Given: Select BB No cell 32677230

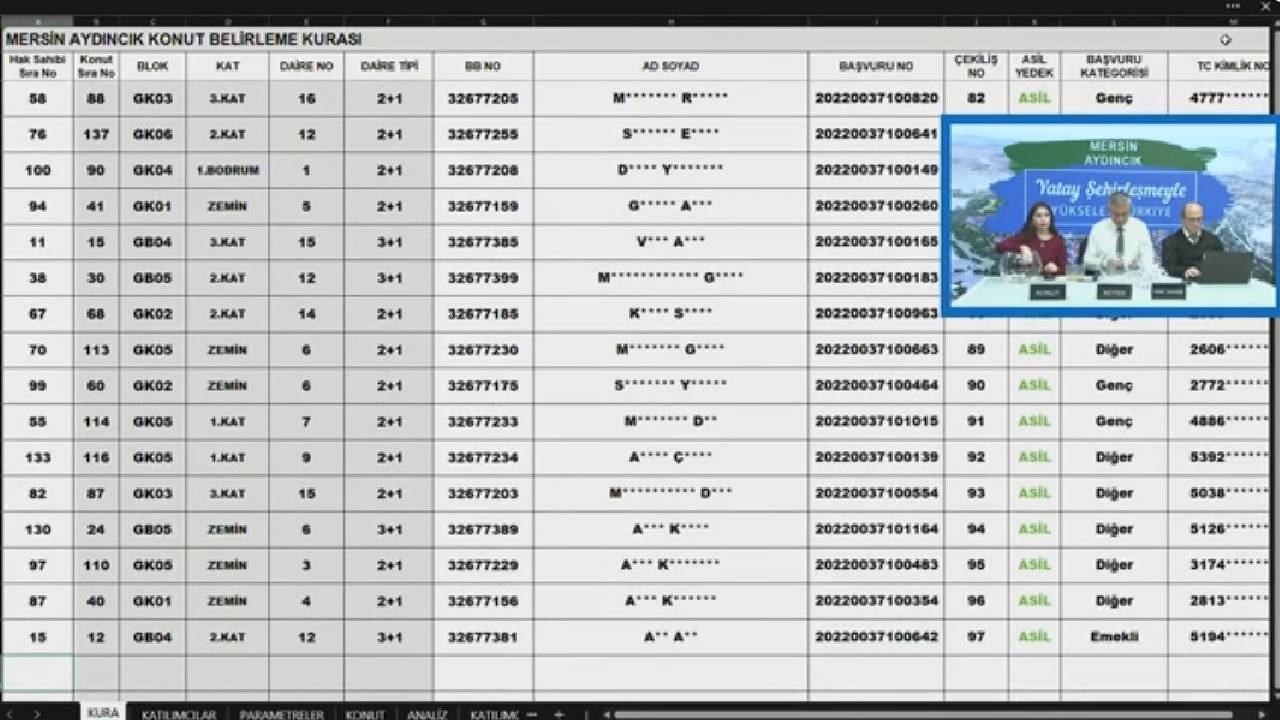Looking at the screenshot, I should (483, 350).
